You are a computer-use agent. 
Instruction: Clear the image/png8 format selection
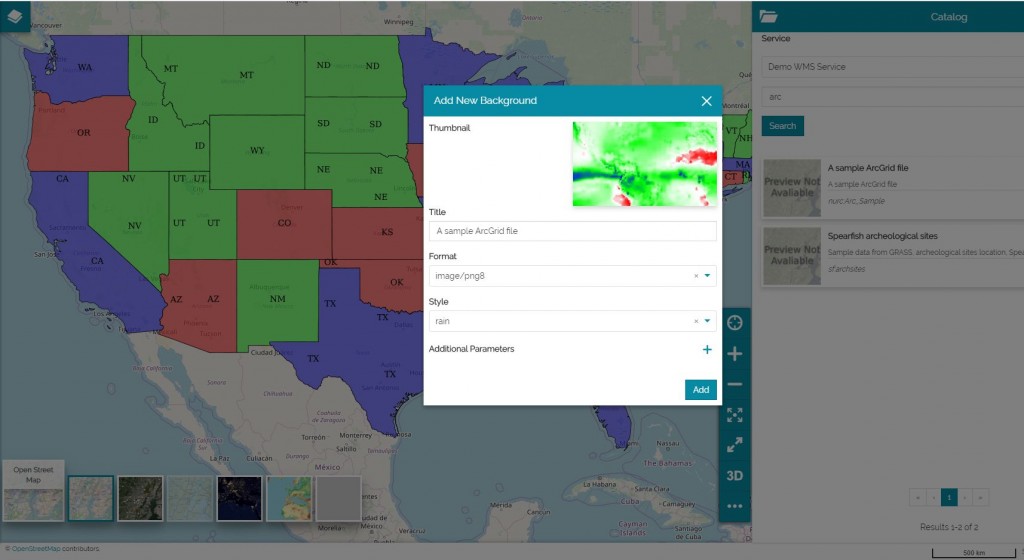click(x=696, y=276)
